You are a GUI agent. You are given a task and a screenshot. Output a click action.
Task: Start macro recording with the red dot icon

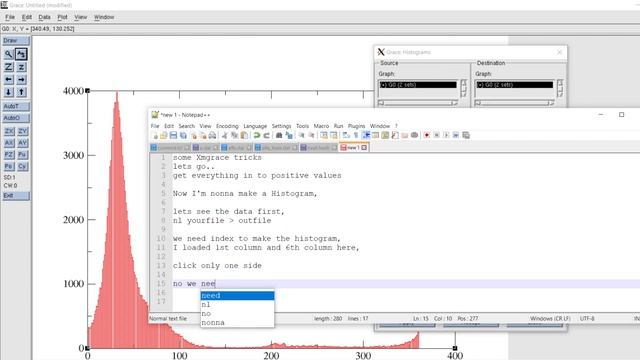pyautogui.click(x=427, y=136)
